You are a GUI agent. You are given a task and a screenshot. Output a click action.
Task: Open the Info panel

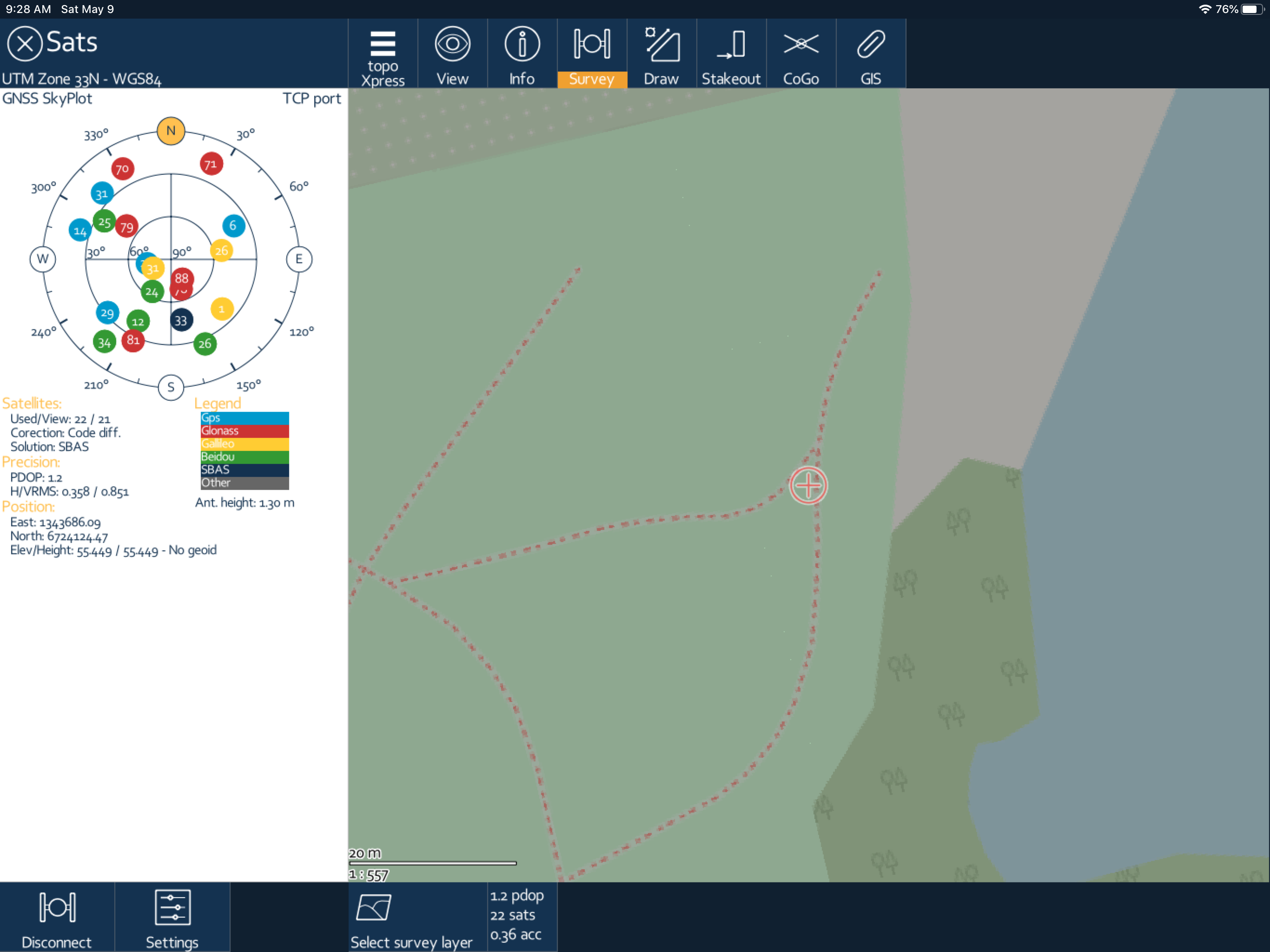[522, 54]
